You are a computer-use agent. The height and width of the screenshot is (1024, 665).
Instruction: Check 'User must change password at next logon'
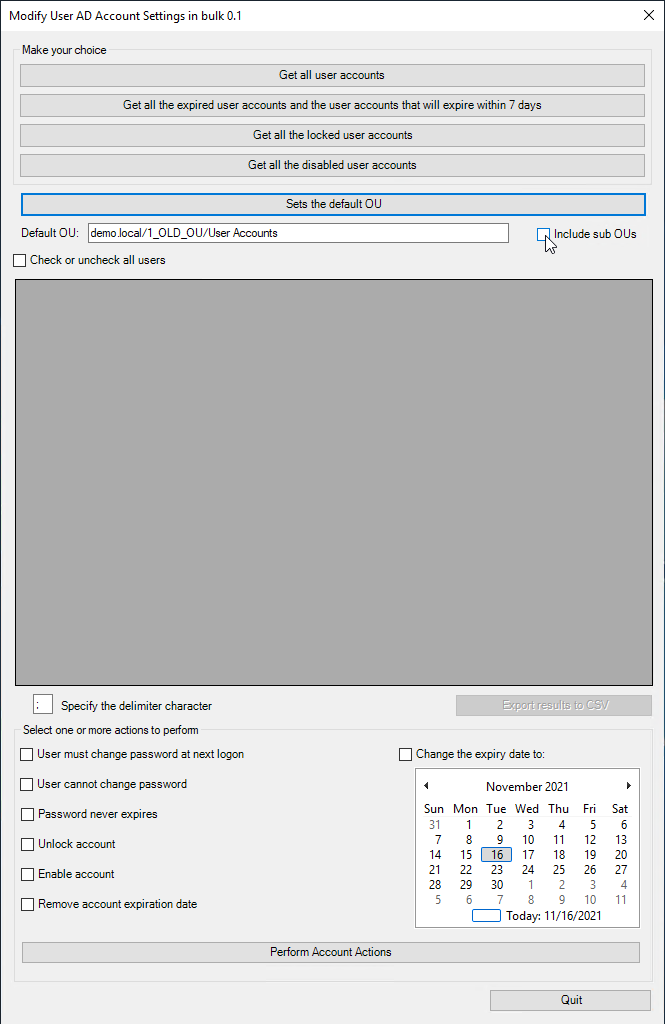[27, 754]
